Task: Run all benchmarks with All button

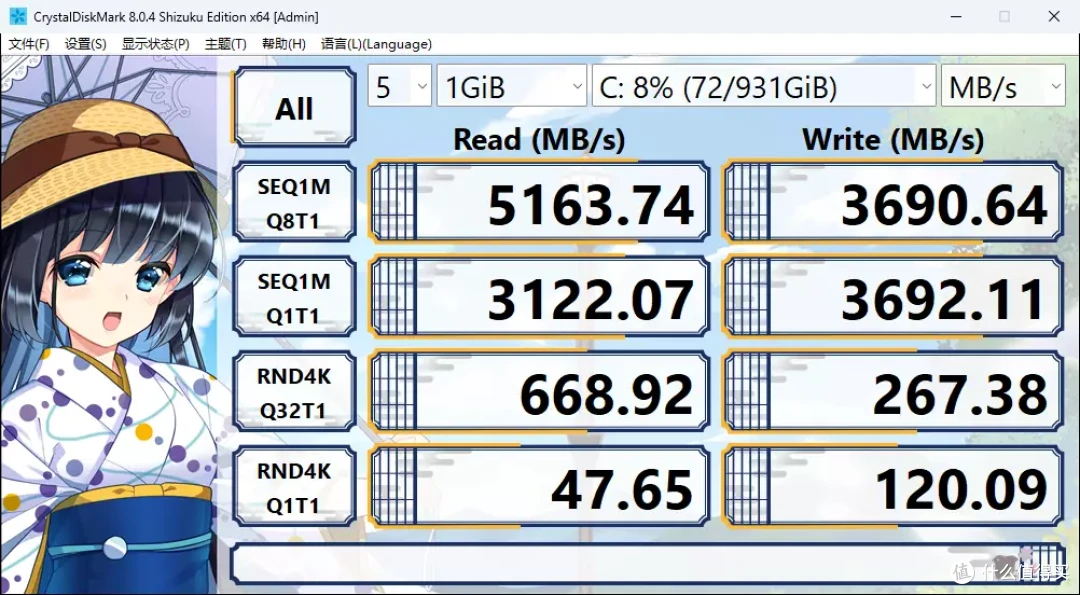Action: (295, 107)
